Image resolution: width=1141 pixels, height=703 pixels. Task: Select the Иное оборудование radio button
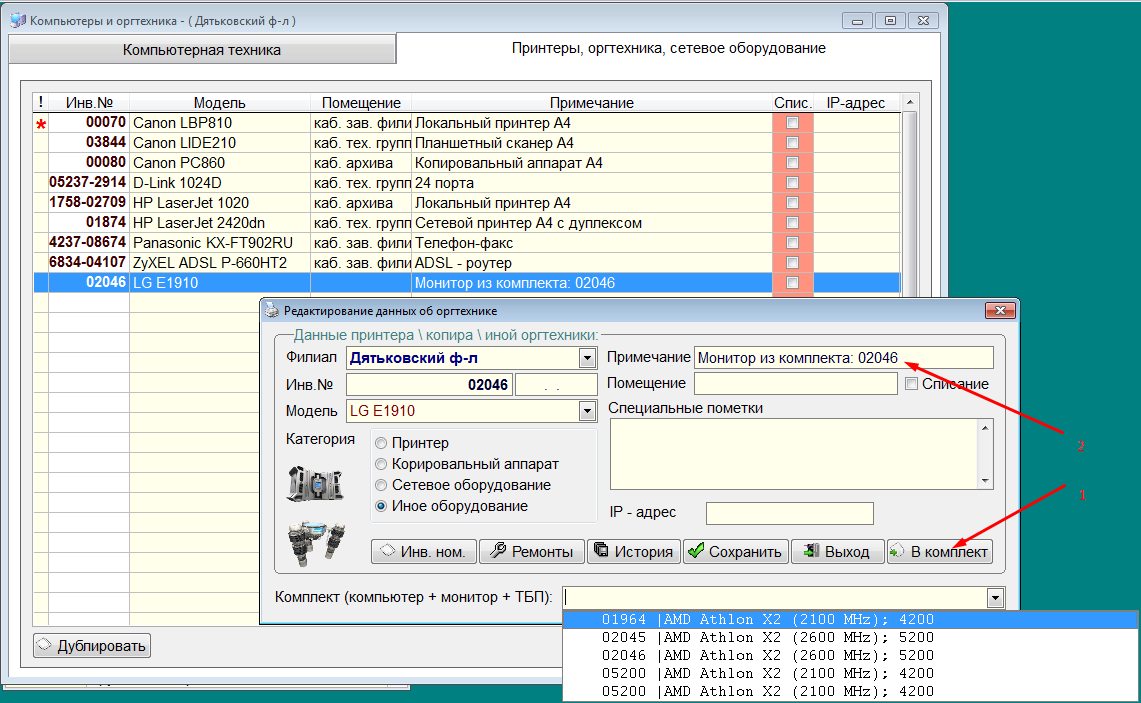pyautogui.click(x=381, y=507)
